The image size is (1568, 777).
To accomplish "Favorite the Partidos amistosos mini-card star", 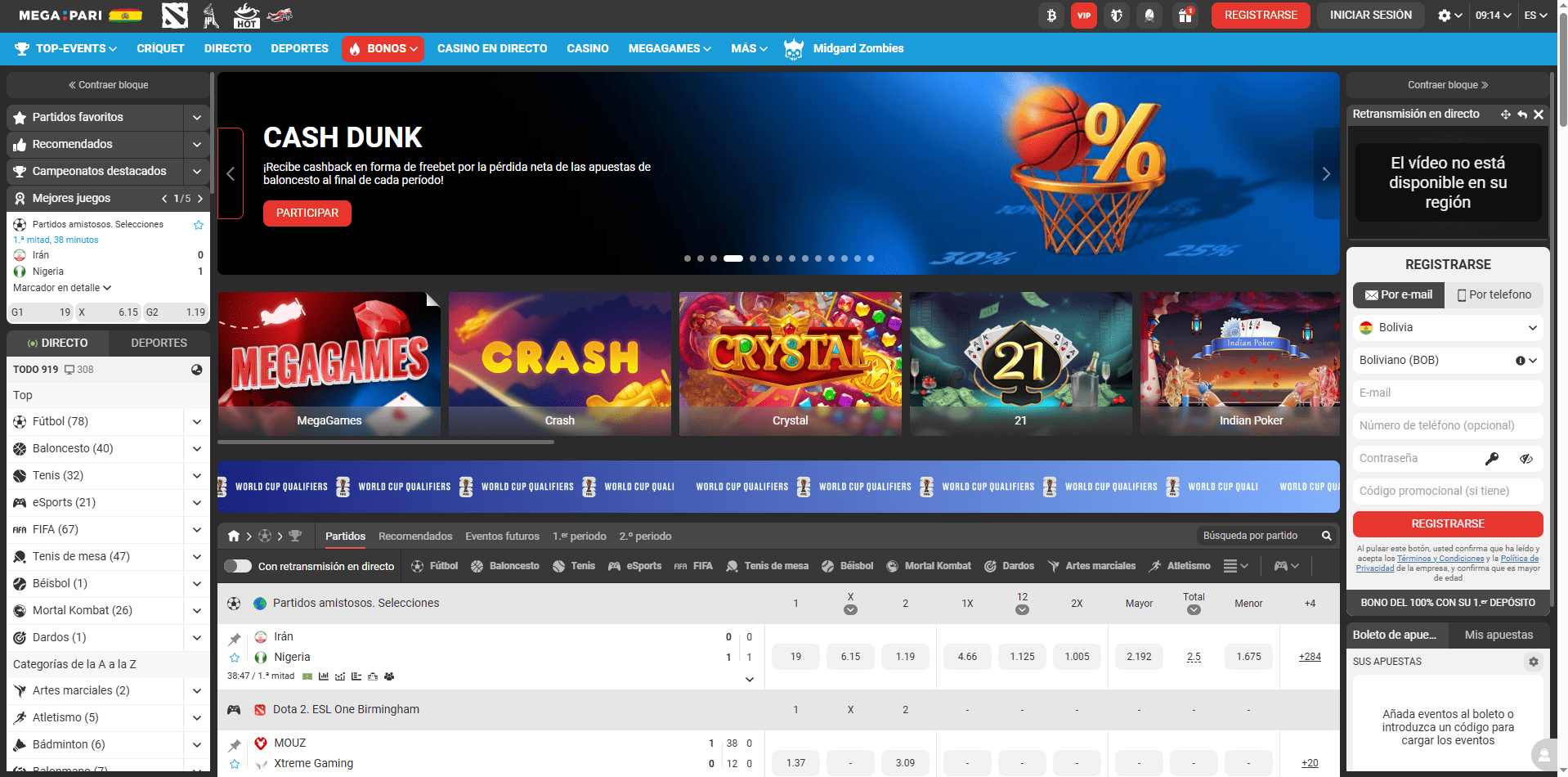I will coord(198,225).
